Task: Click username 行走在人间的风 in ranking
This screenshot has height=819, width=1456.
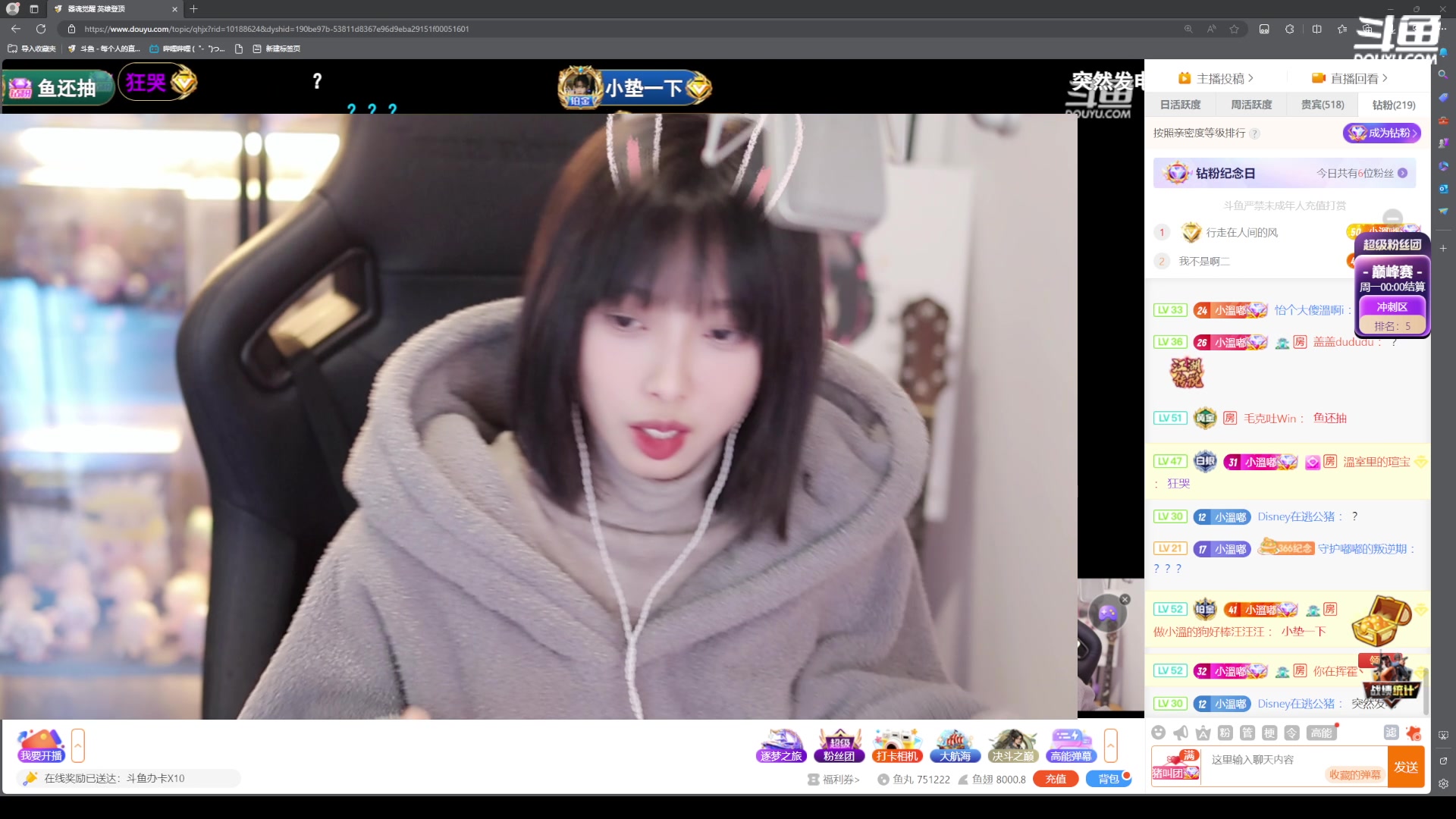Action: pos(1242,233)
